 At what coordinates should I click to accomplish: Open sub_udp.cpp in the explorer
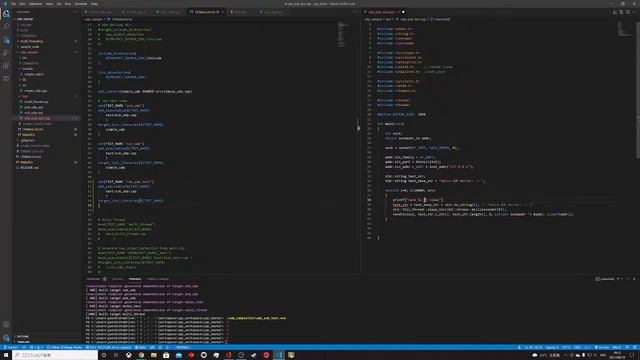tap(33, 113)
